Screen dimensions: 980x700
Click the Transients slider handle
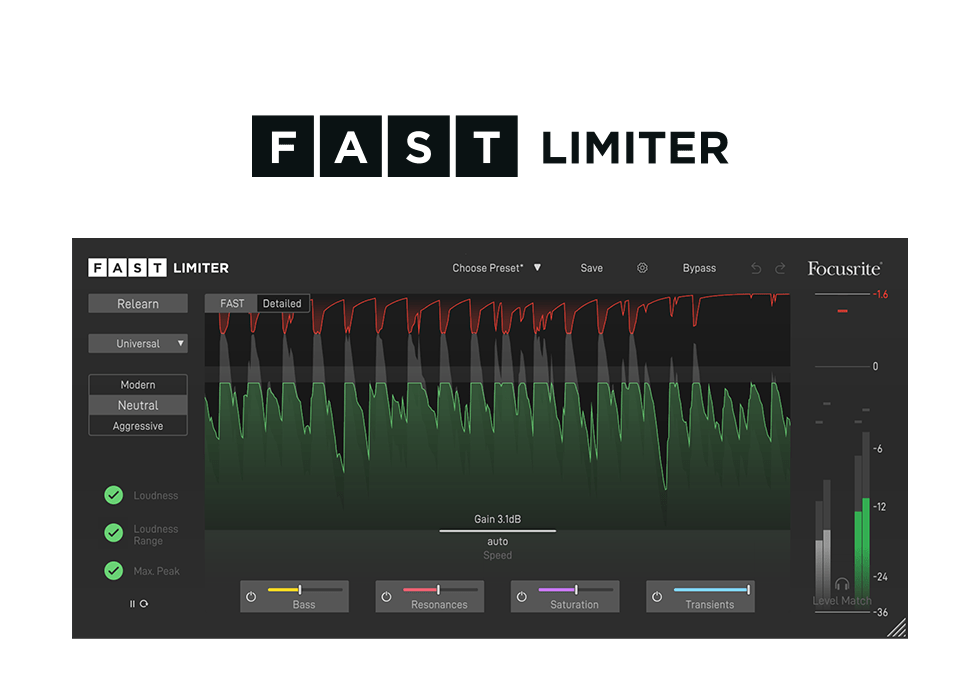pyautogui.click(x=748, y=590)
